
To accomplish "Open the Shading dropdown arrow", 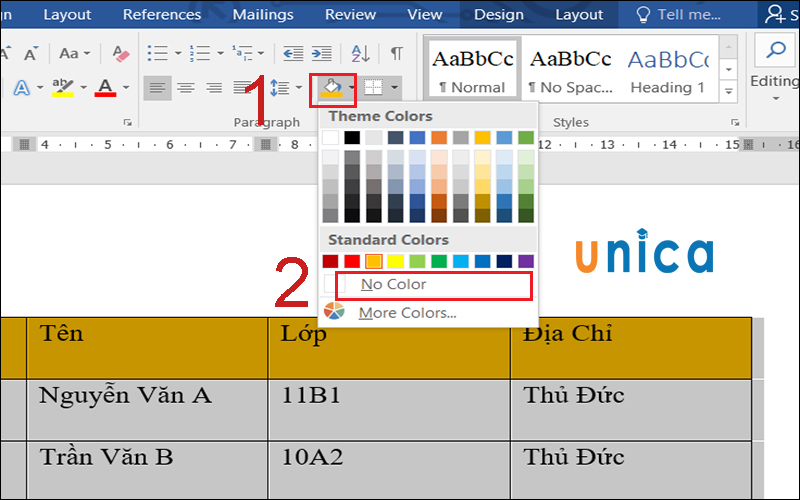I will click(351, 87).
